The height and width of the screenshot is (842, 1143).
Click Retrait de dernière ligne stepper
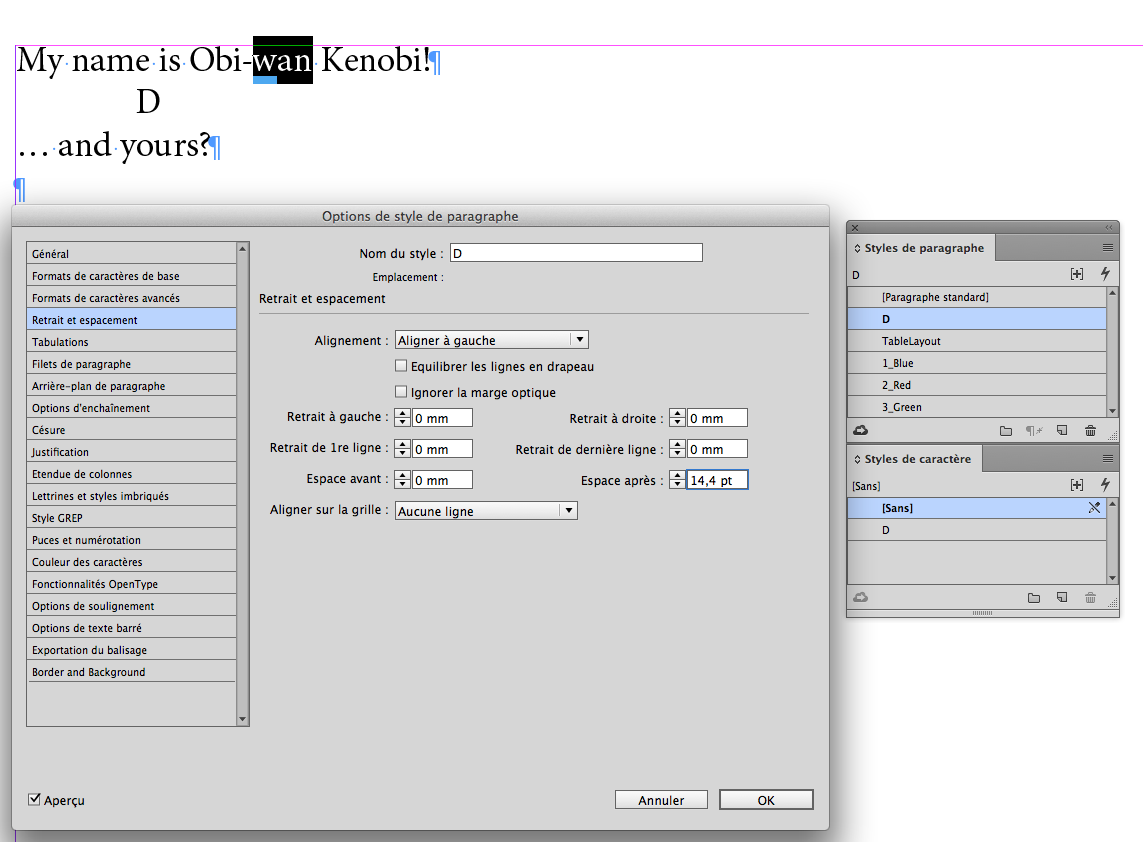point(677,448)
